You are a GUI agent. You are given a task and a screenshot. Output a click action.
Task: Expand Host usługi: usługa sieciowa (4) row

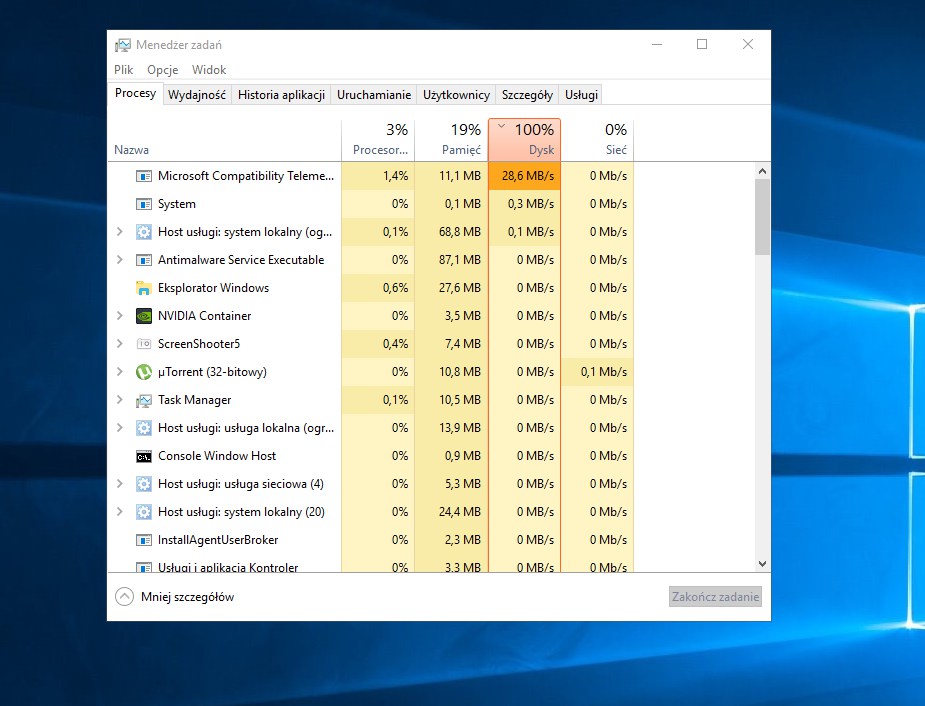point(120,484)
